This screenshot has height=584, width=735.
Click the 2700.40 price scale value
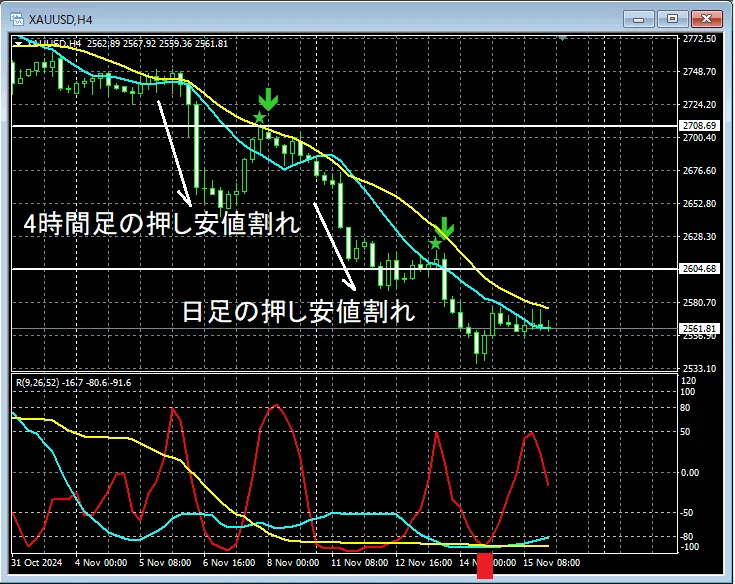tap(699, 138)
